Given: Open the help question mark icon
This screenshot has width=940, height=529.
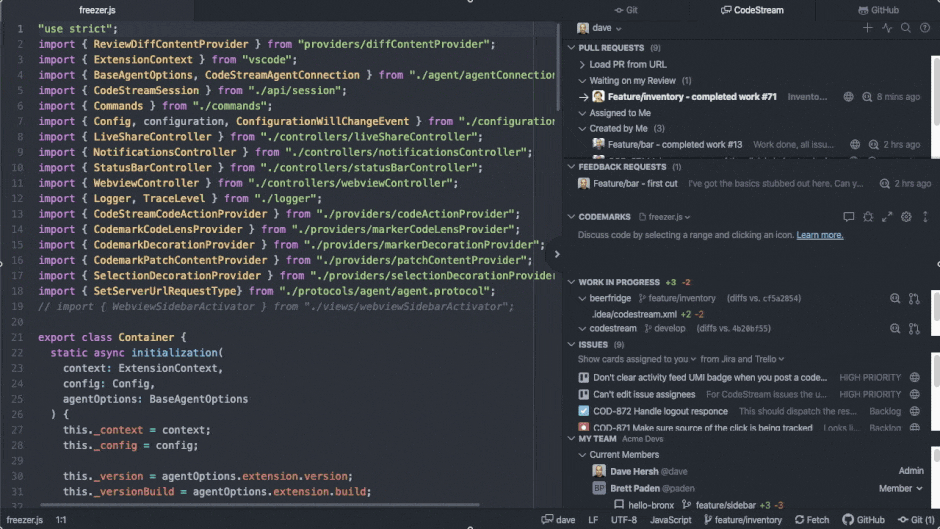Looking at the screenshot, I should point(925,28).
